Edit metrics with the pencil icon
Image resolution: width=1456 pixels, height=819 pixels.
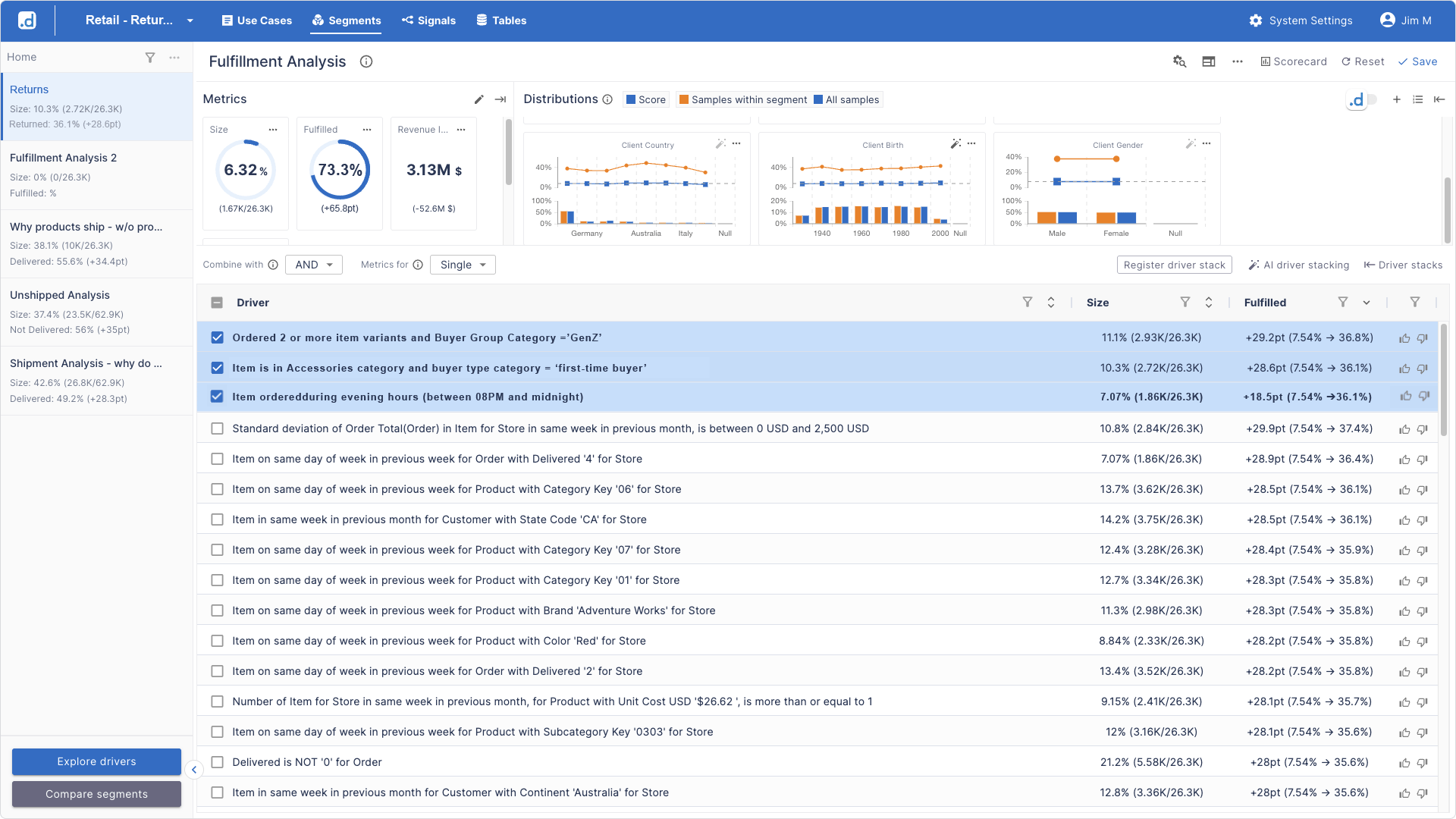pos(479,99)
